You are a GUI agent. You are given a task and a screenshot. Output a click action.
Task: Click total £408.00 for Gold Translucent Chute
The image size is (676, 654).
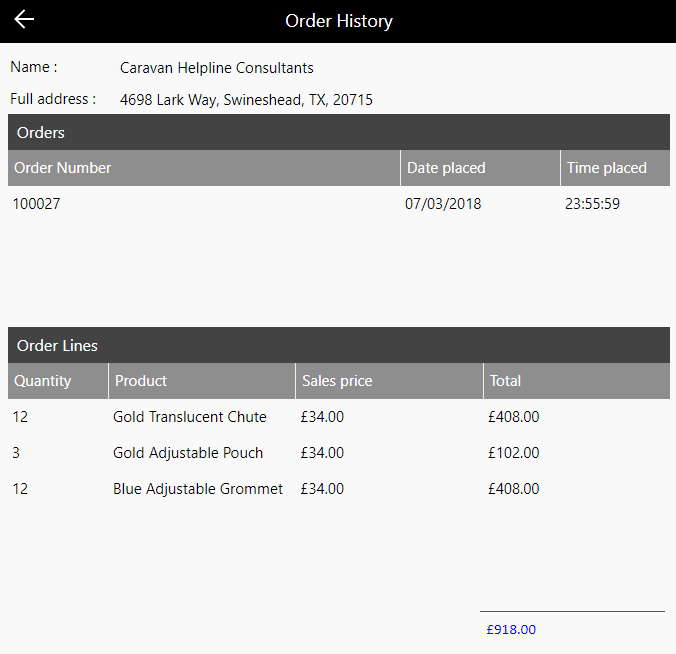513,417
